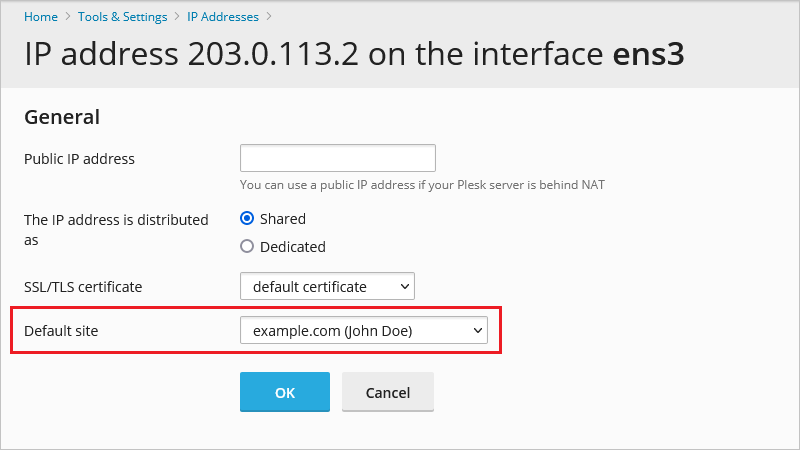Open the Default site dropdown
Screen dimensions: 800x450
[363, 330]
